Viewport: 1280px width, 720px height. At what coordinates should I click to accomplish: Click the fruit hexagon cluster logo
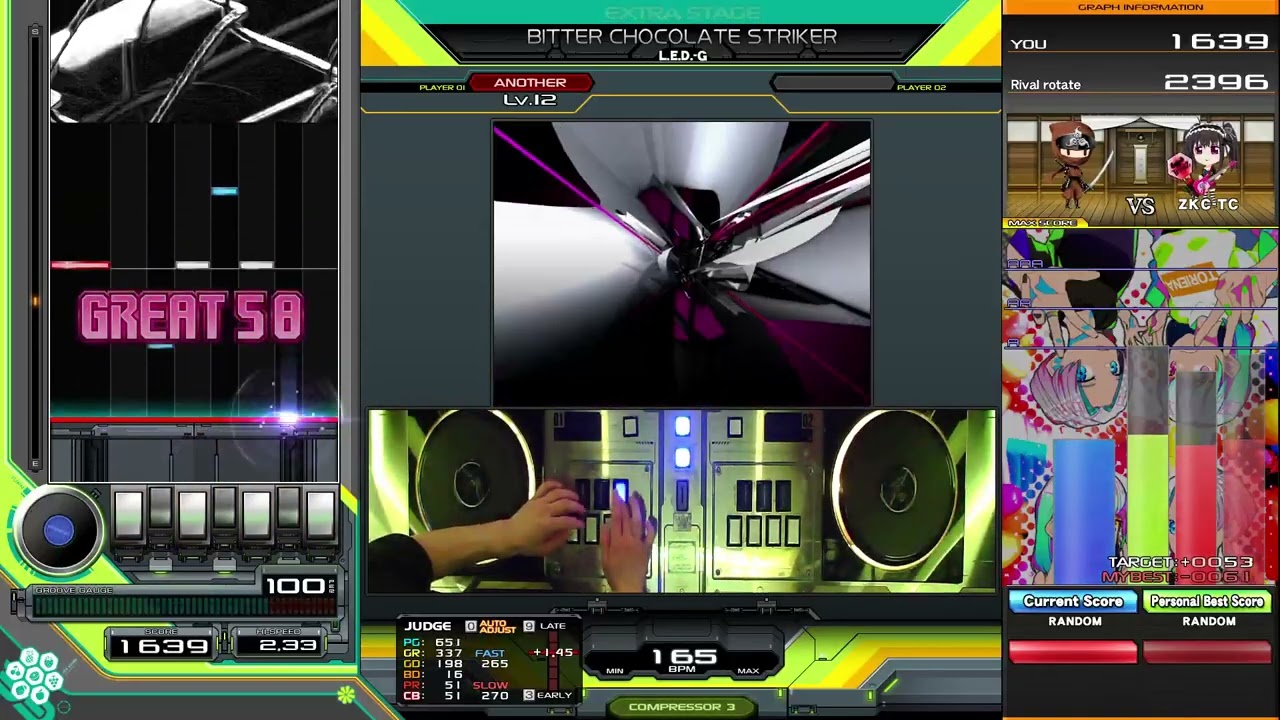pyautogui.click(x=33, y=675)
